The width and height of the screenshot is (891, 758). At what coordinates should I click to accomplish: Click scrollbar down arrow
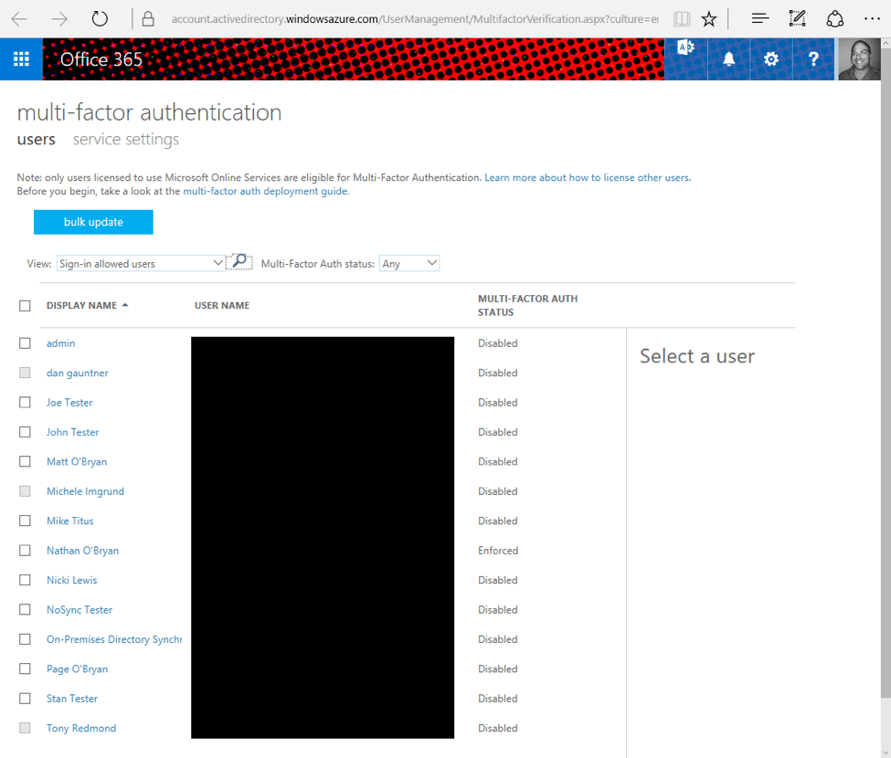886,752
